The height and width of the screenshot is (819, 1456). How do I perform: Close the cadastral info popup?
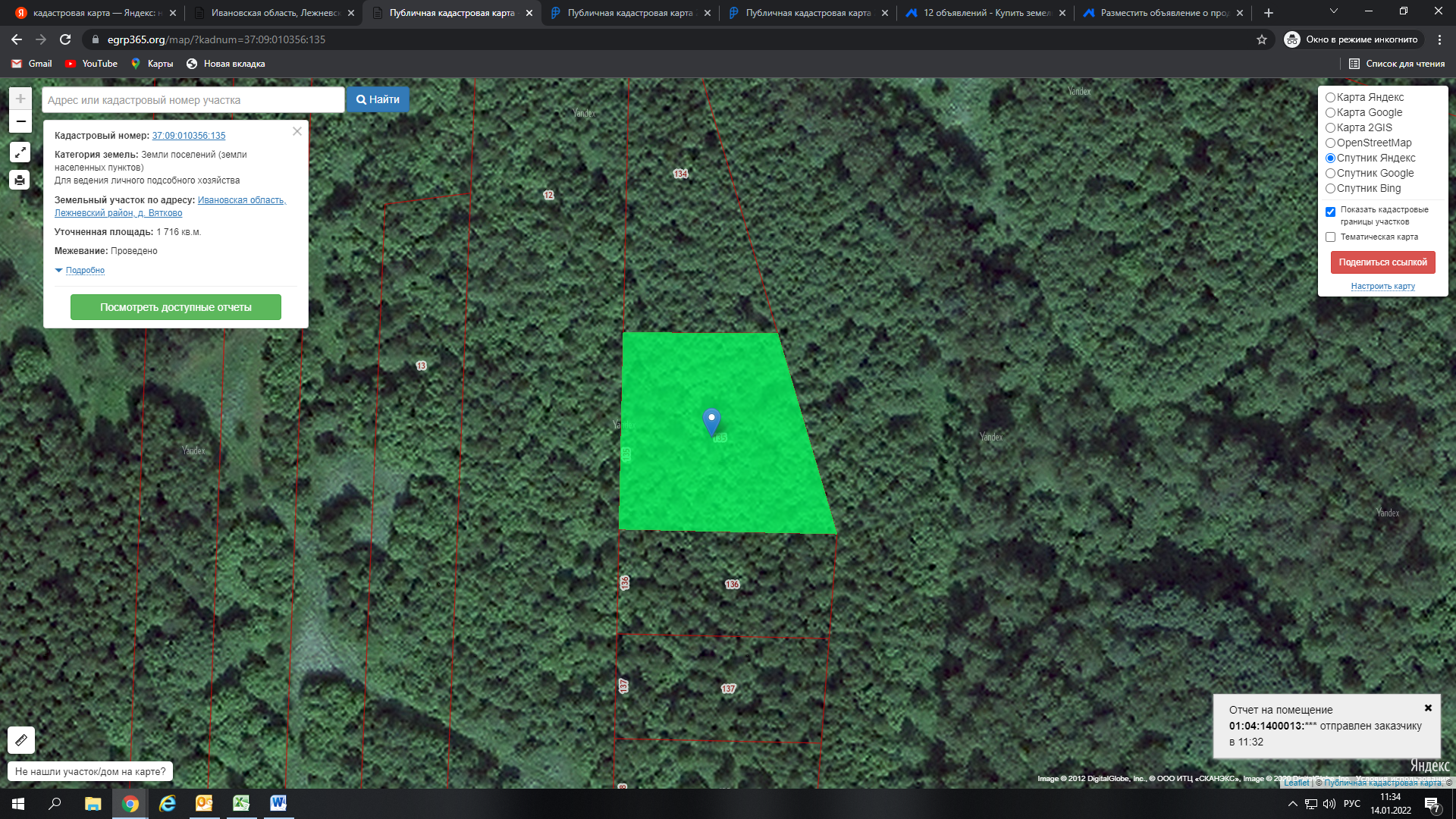point(297,131)
